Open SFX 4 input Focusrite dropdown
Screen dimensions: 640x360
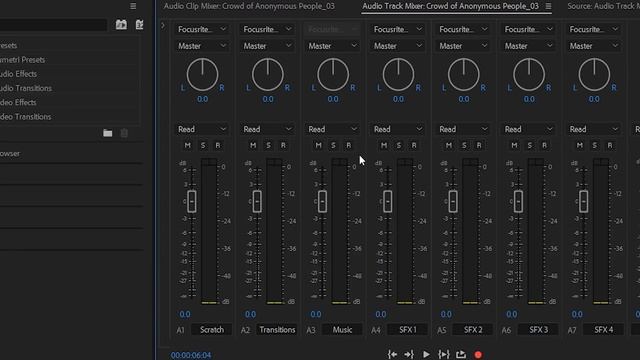click(x=593, y=29)
